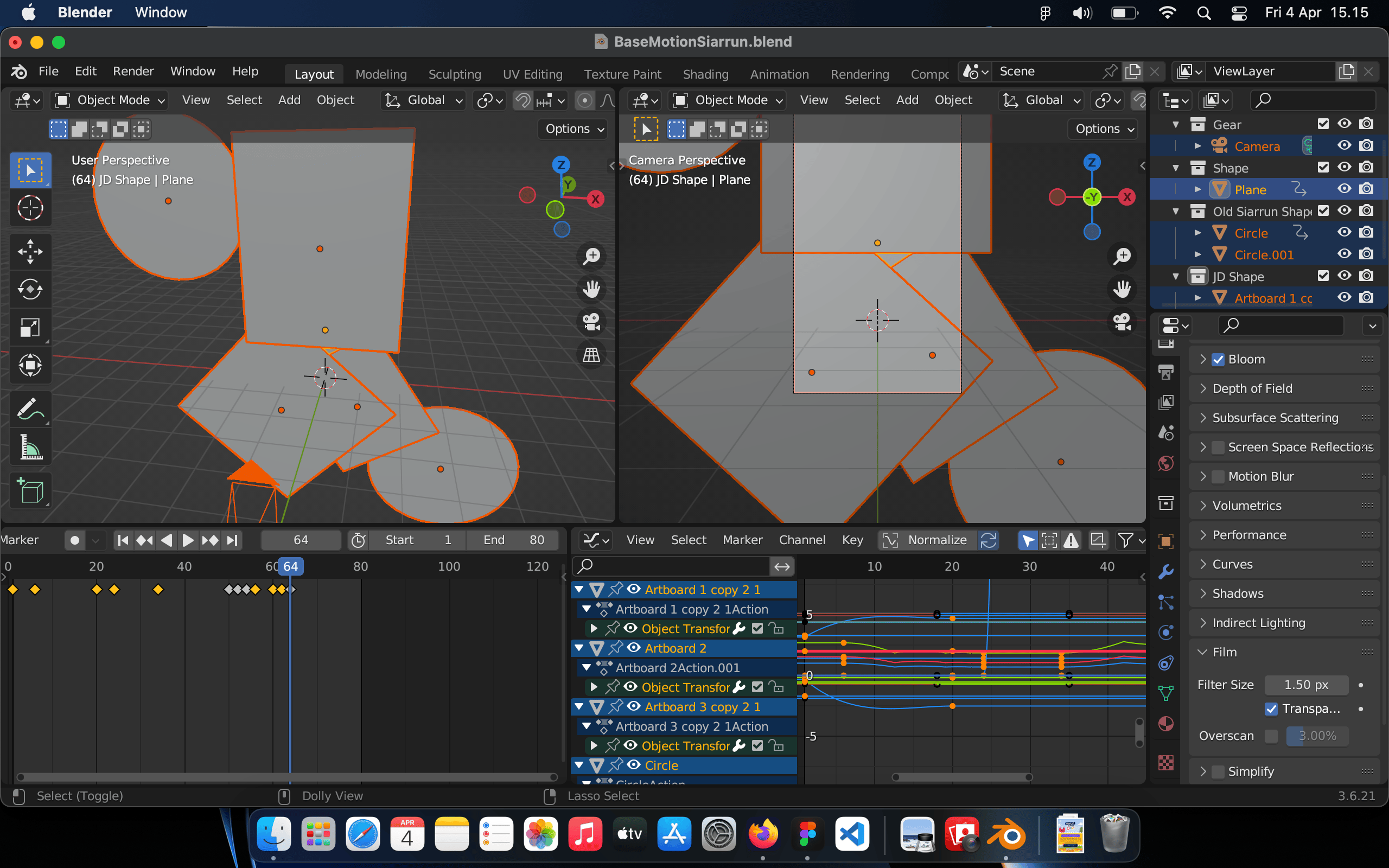Open Visual Studio Code from the Dock

click(x=852, y=834)
